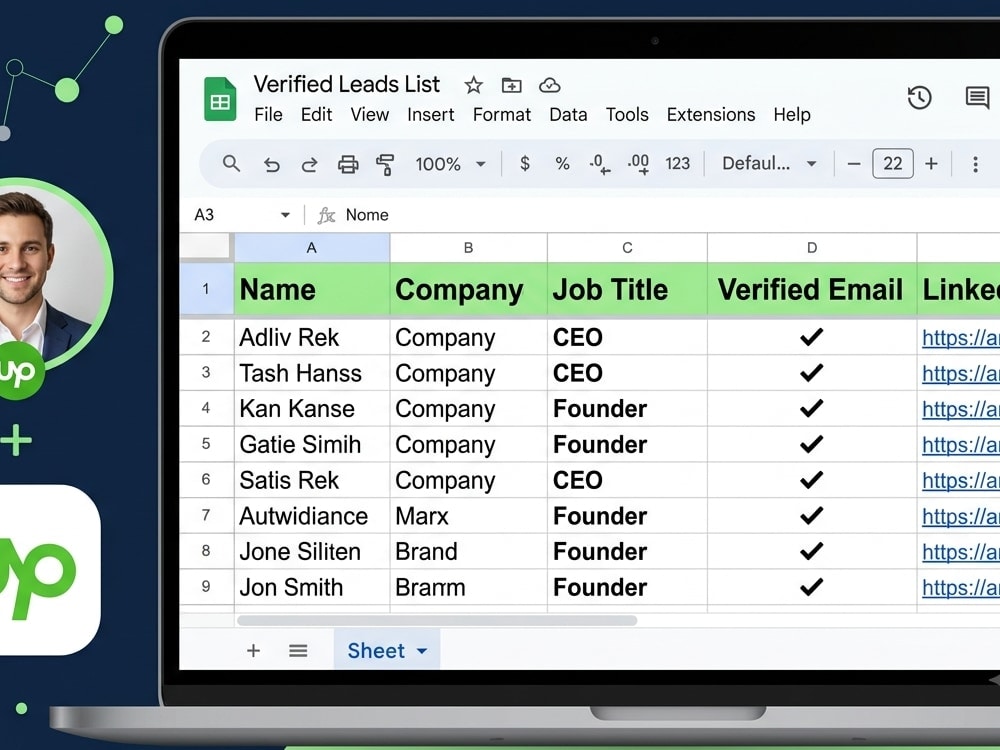Format as percent
1000x750 pixels.
pyautogui.click(x=562, y=164)
